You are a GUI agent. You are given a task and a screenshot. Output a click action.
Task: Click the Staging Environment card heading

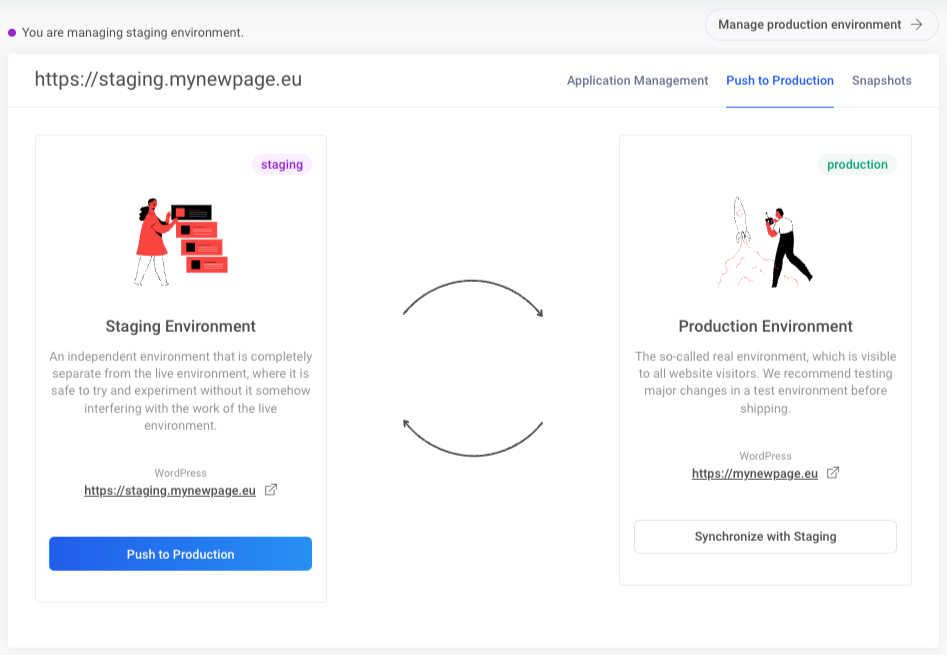(x=181, y=327)
